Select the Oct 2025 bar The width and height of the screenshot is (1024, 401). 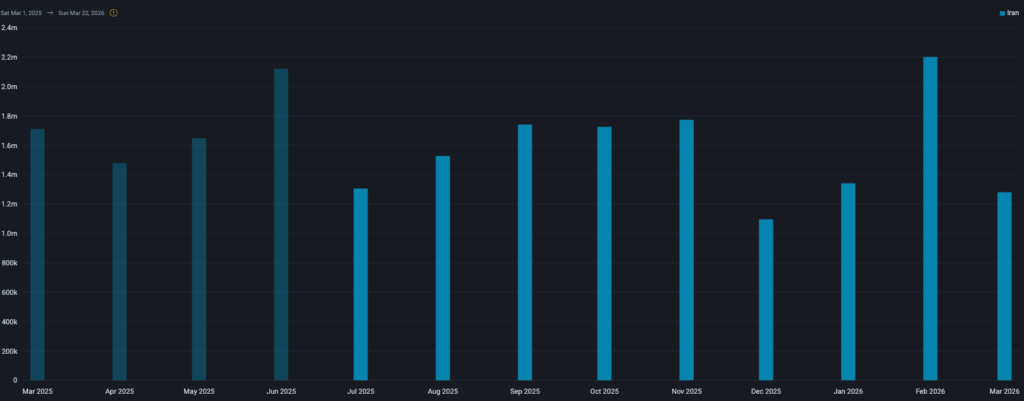(604, 254)
